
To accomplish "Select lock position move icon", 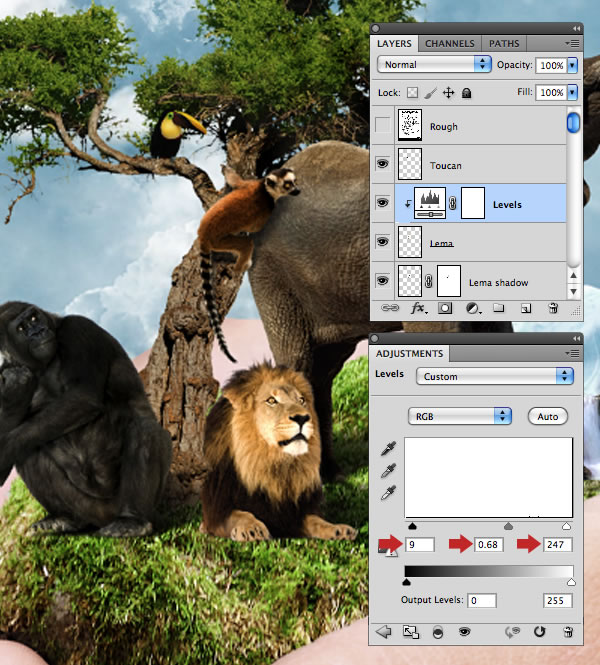I will pos(449,92).
